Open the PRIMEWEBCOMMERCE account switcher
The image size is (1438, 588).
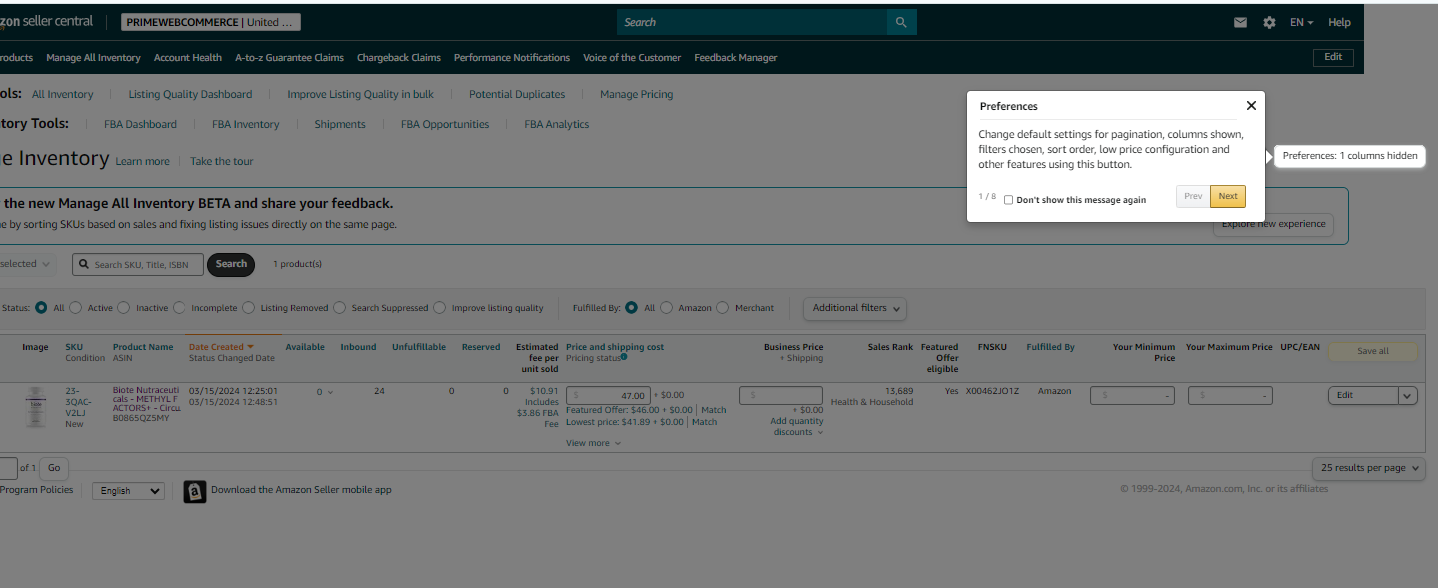coord(210,22)
